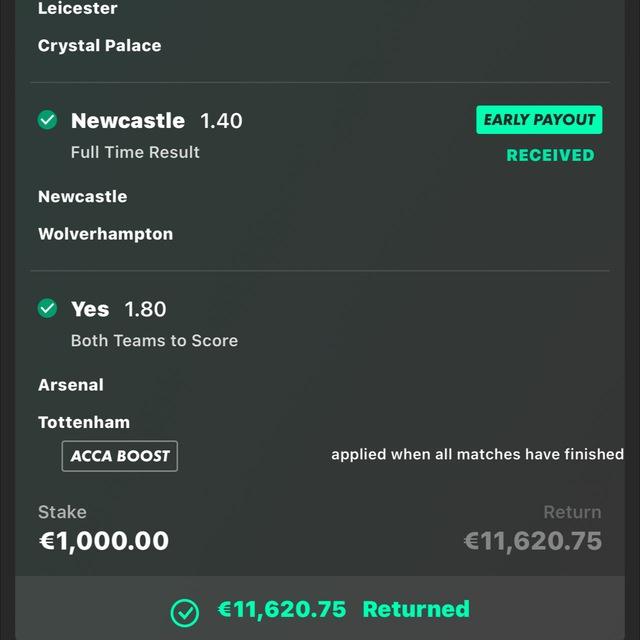Screen dimensions: 640x640
Task: Tap the Early Payout badge
Action: point(539,120)
